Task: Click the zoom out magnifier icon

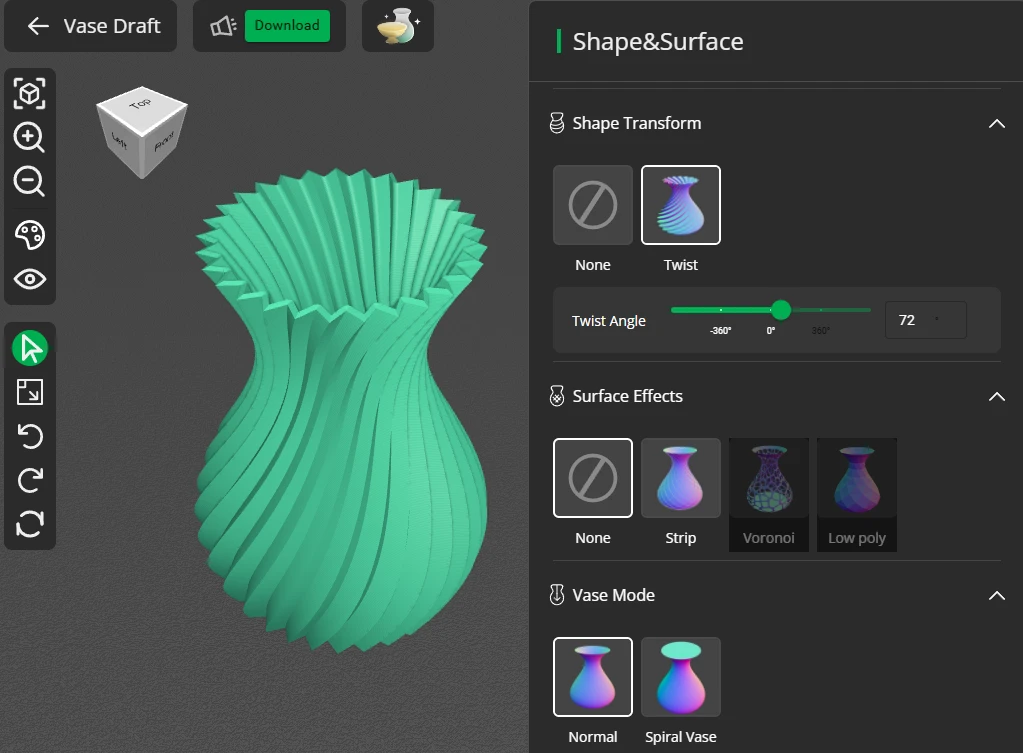Action: (x=29, y=184)
